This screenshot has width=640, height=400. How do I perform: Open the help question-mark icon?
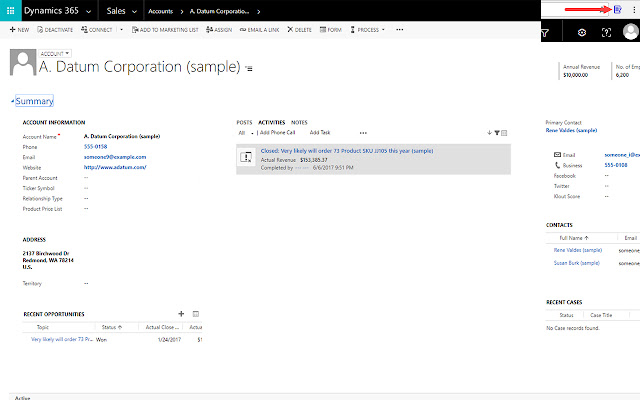pyautogui.click(x=607, y=33)
